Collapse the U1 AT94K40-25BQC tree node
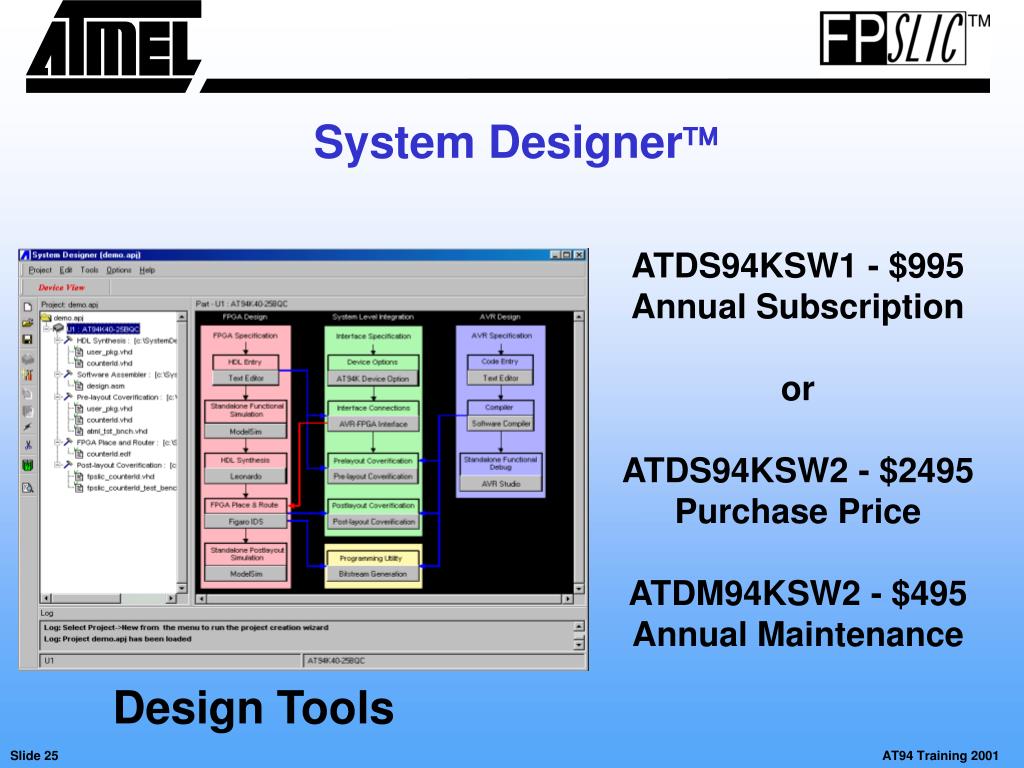The image size is (1024, 768). 47,328
